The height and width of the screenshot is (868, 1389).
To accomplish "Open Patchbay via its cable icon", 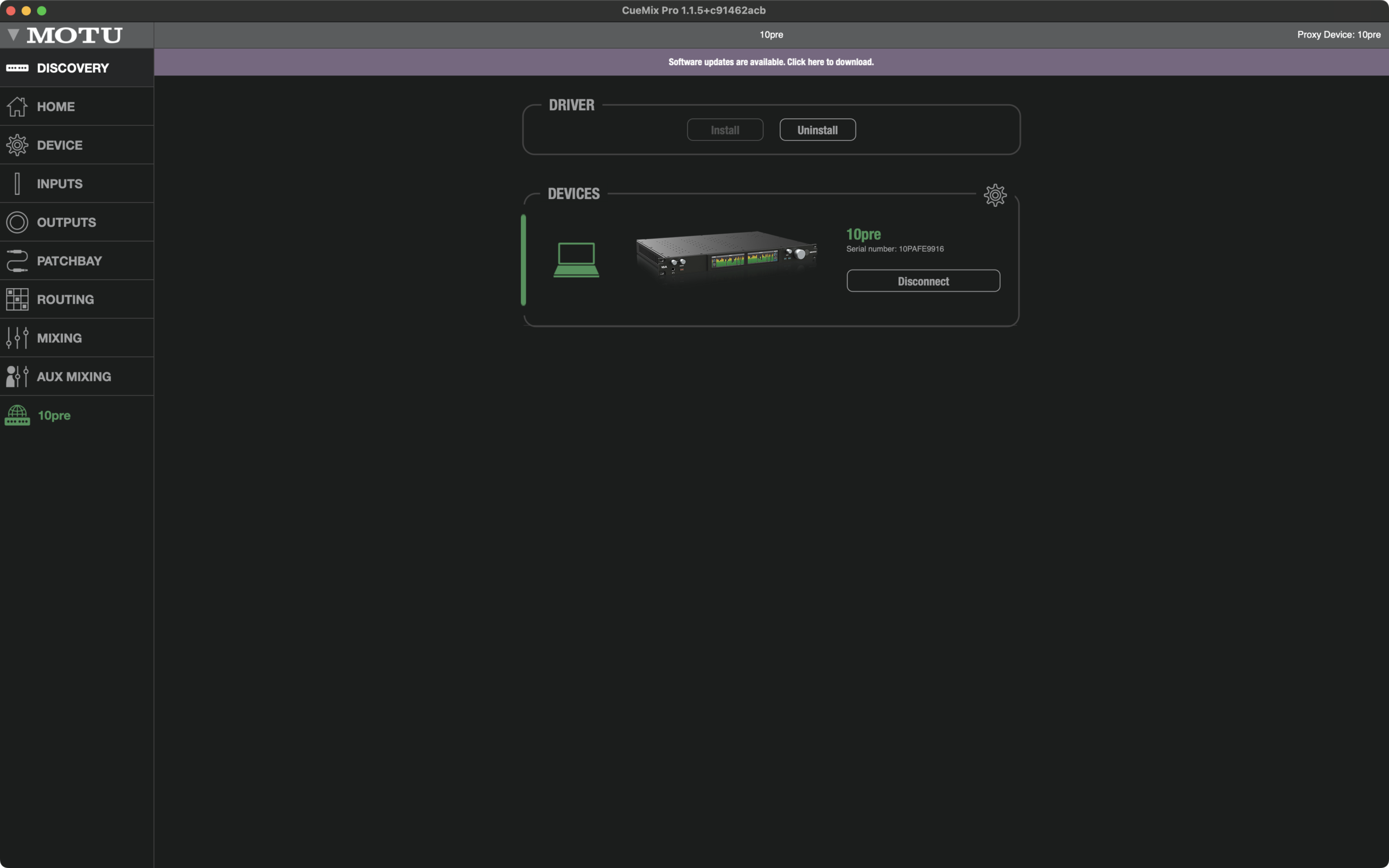I will coord(17,260).
